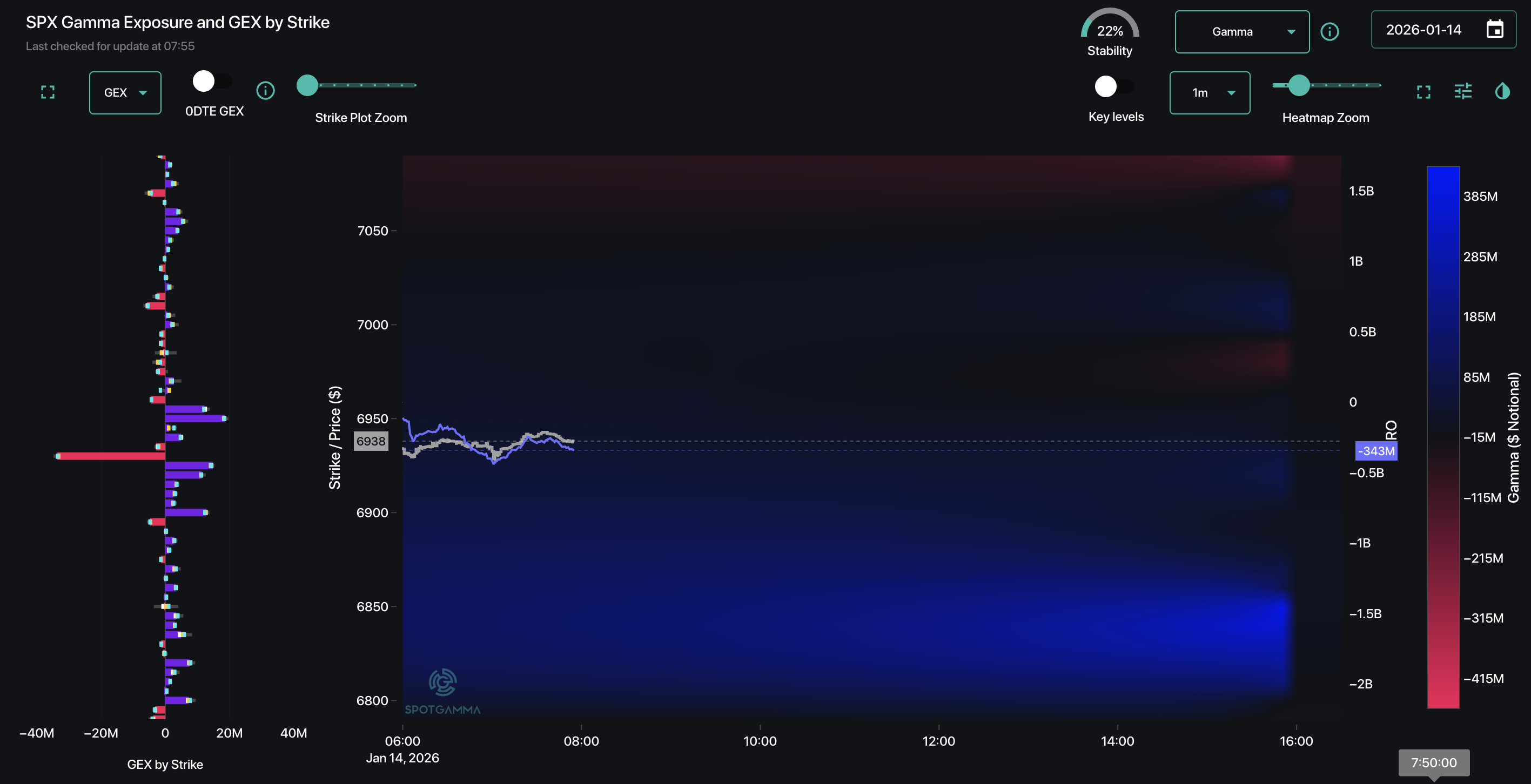
Task: Click the 6938 price label on axis
Action: click(x=371, y=441)
